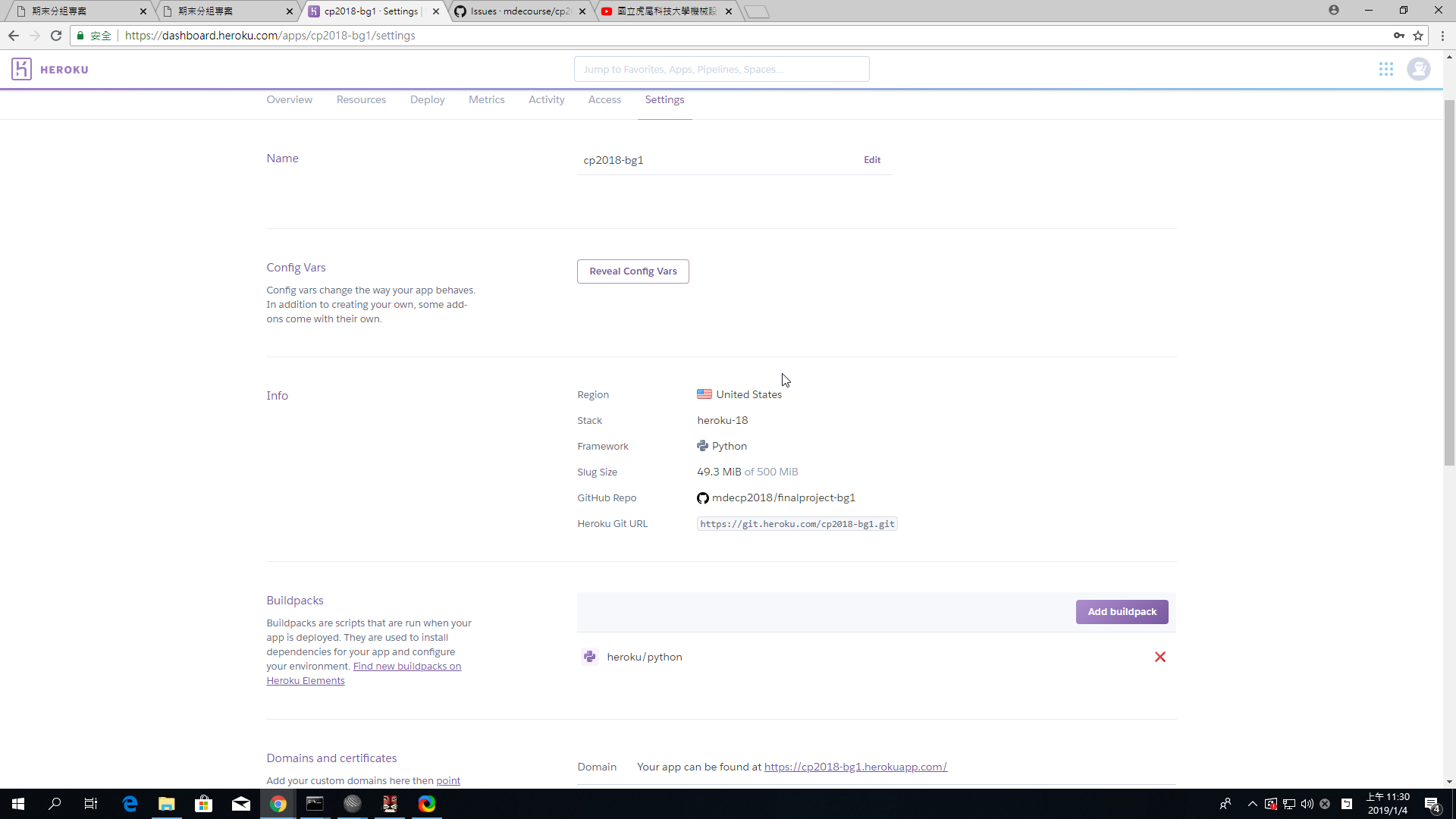Image resolution: width=1456 pixels, height=819 pixels.
Task: Close the Issues mdecourse tab
Action: 582,11
